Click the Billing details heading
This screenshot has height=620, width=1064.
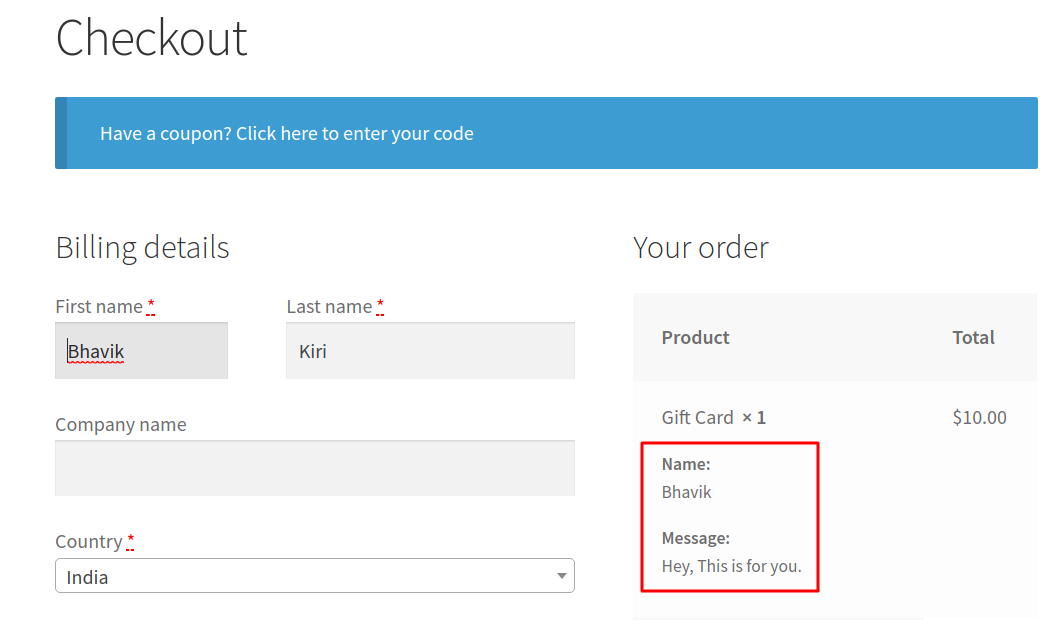(x=142, y=248)
